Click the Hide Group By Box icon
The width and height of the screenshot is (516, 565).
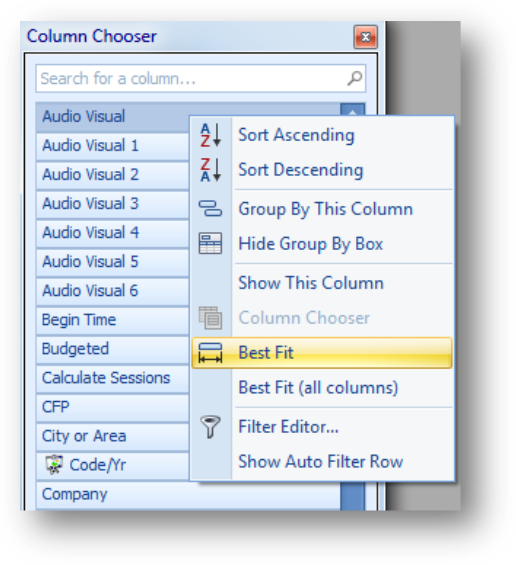(210, 244)
